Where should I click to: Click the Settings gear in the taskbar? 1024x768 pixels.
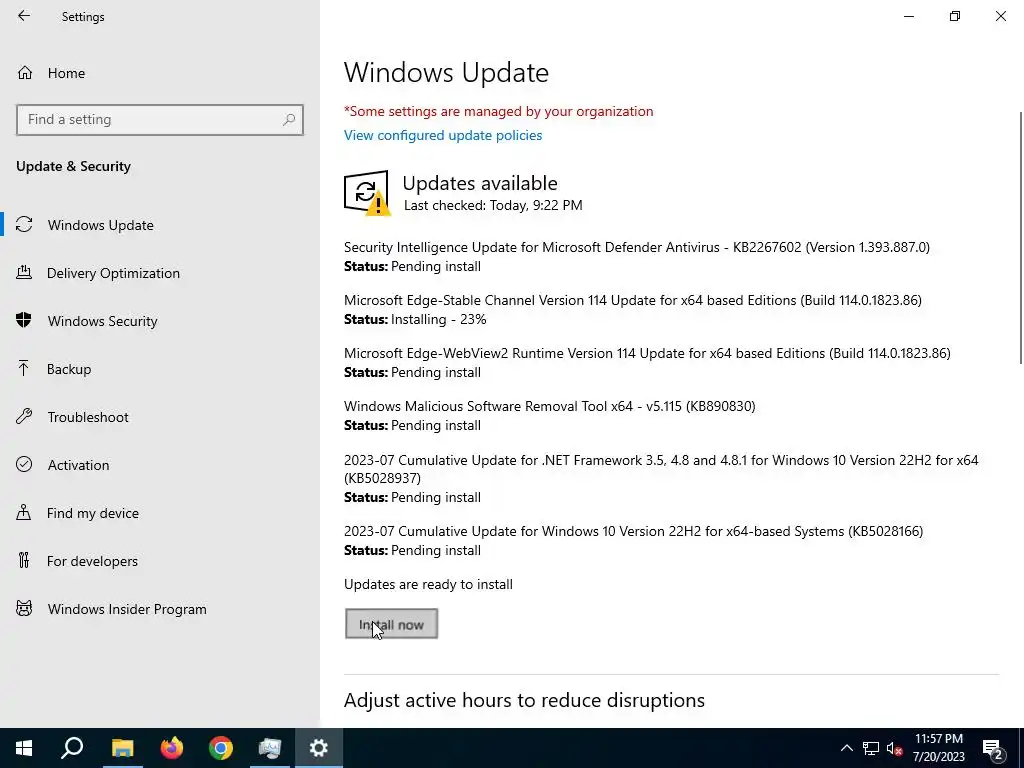pos(319,748)
